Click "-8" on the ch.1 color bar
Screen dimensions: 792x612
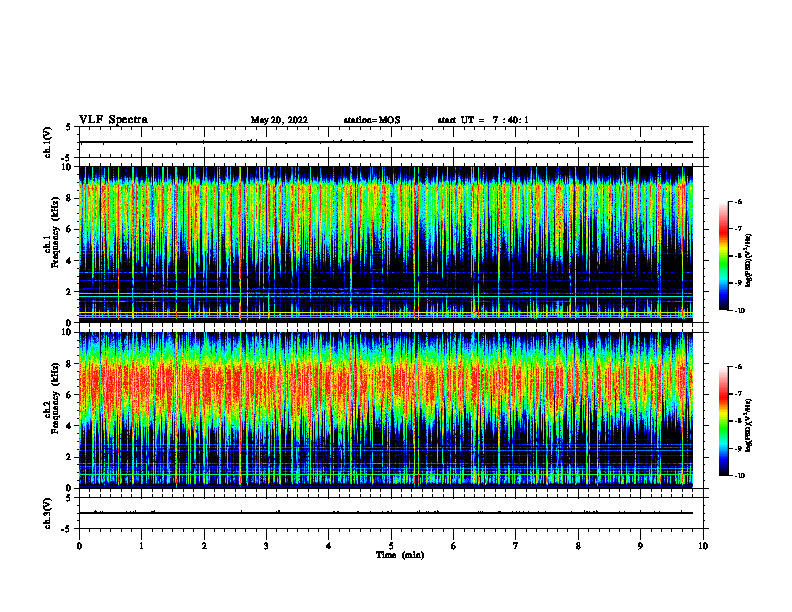pyautogui.click(x=738, y=256)
